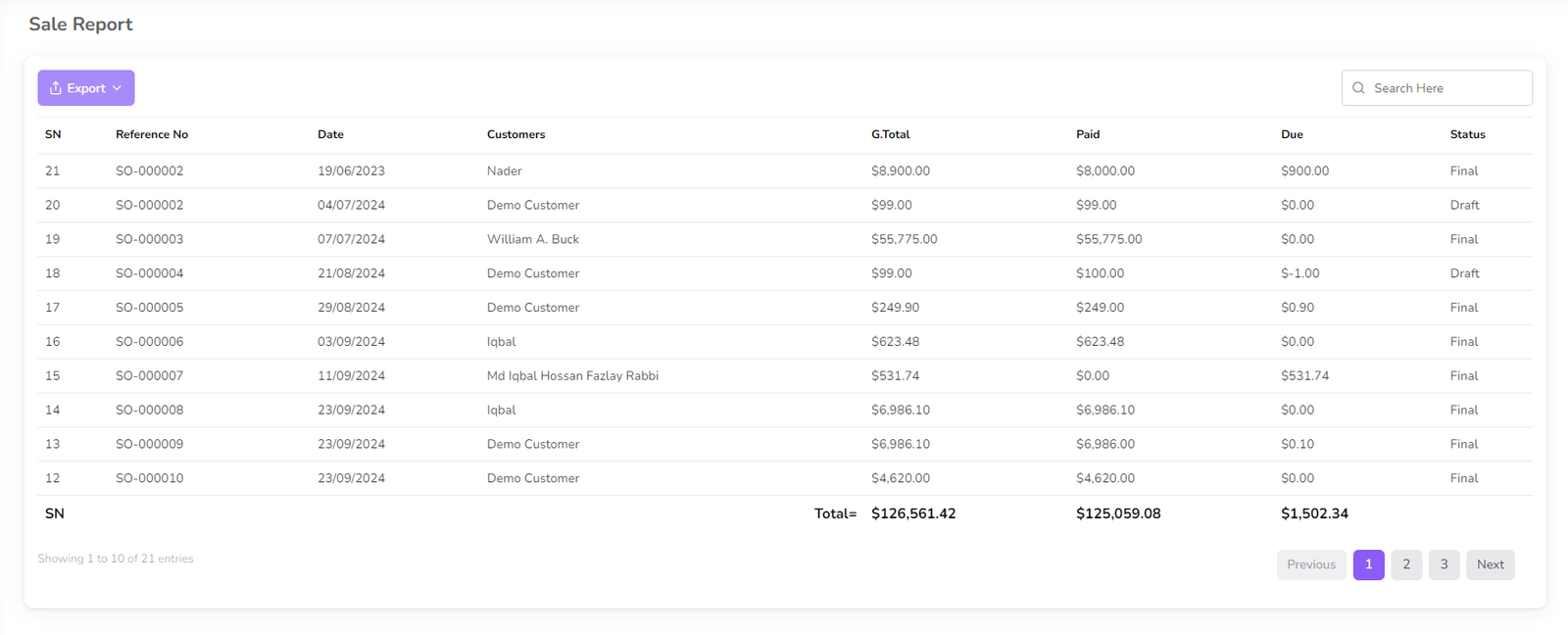Image resolution: width=1568 pixels, height=635 pixels.
Task: Click the Nader customer row
Action: pyautogui.click(x=504, y=171)
